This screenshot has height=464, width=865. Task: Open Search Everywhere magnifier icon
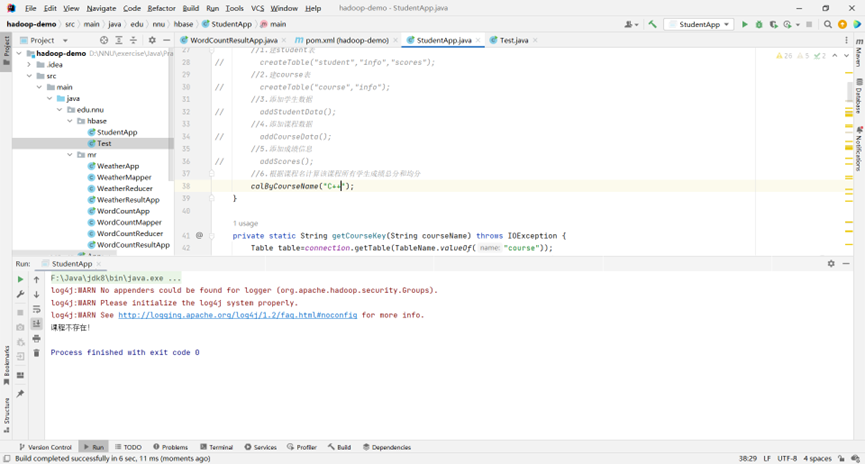[x=827, y=24]
